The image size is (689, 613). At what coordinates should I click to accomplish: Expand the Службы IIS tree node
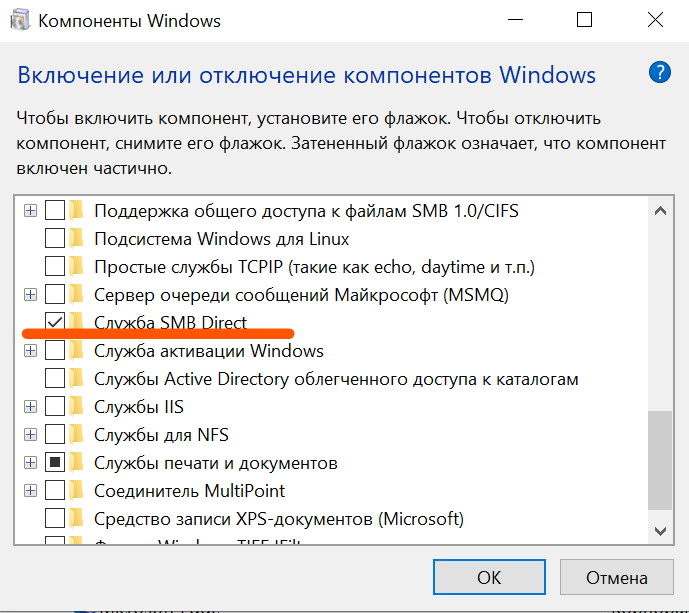coord(31,407)
